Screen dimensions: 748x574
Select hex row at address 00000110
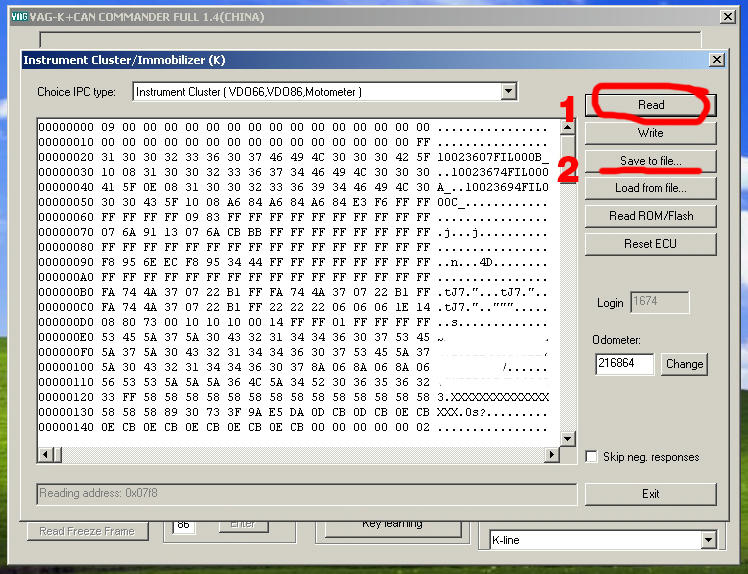(293, 382)
